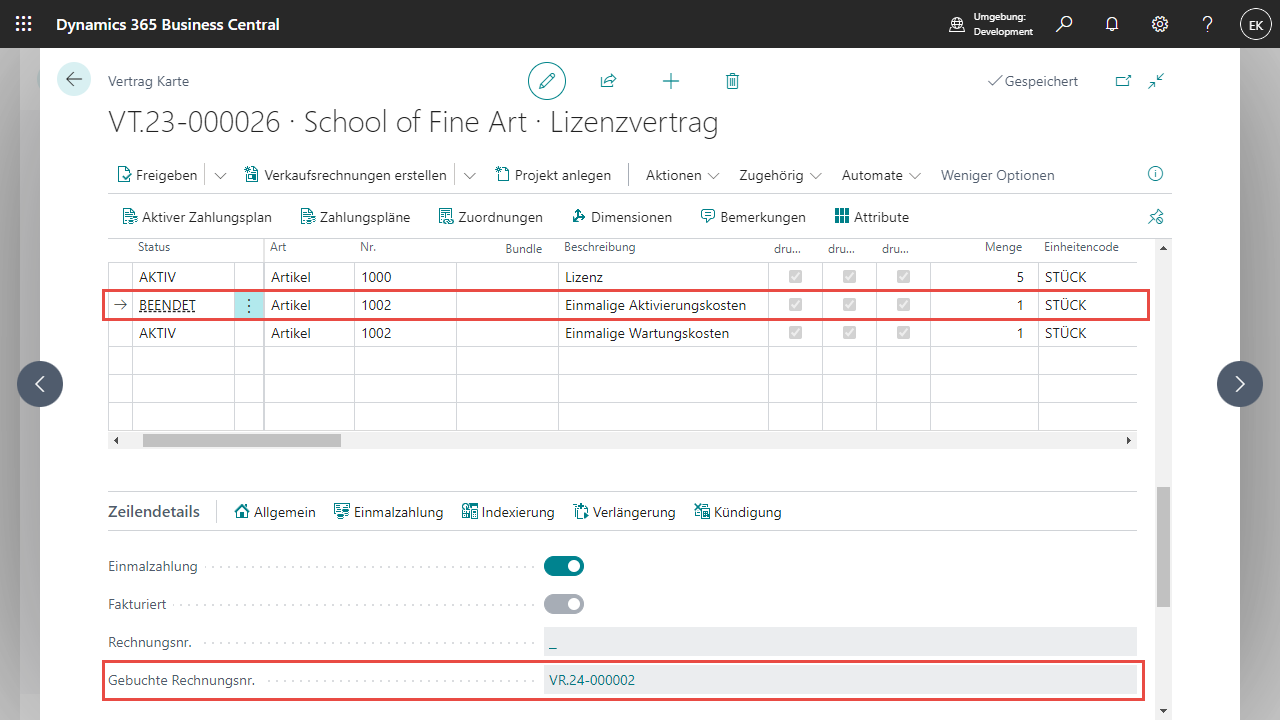This screenshot has height=720, width=1280.
Task: Toggle the Einmalzahlung switch
Action: (x=564, y=566)
